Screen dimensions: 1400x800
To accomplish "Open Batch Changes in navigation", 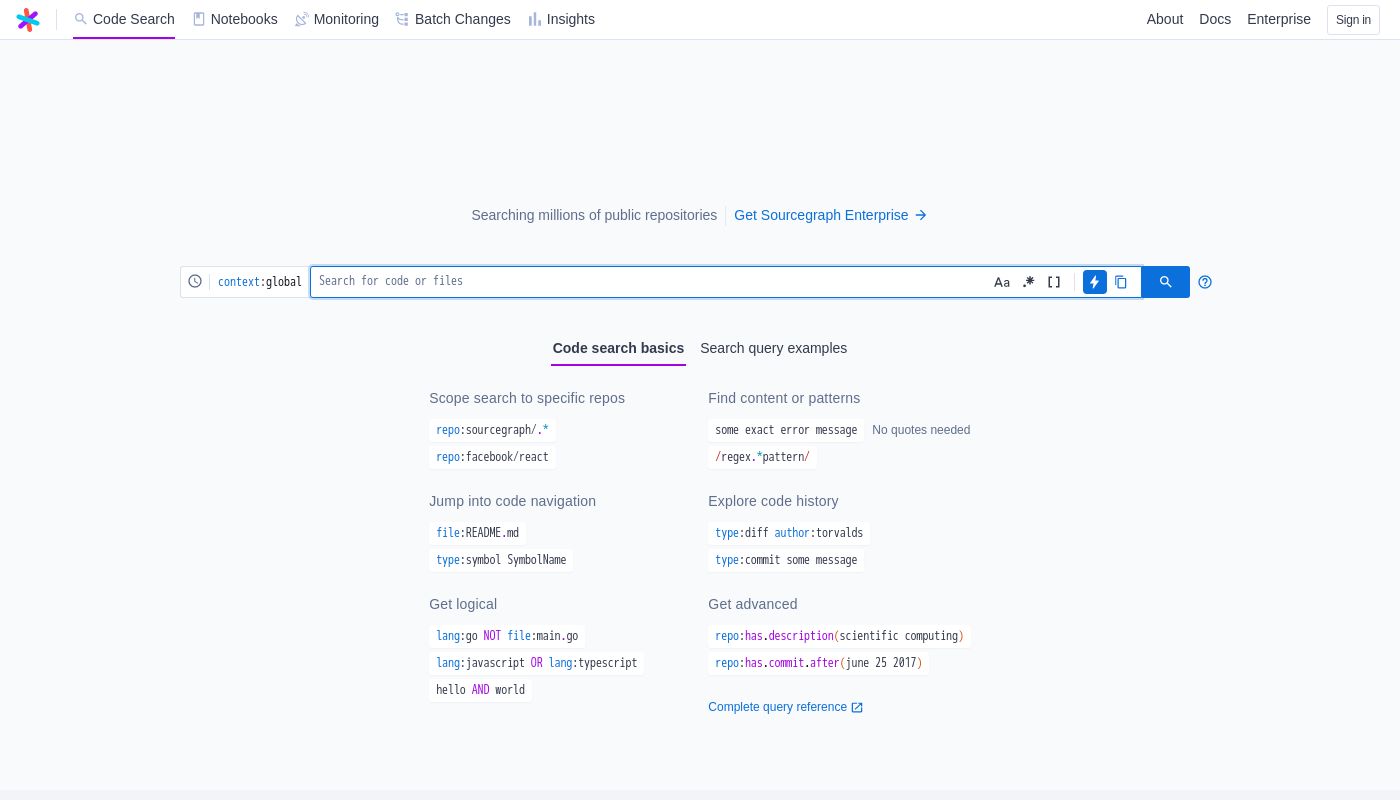I will pyautogui.click(x=453, y=19).
